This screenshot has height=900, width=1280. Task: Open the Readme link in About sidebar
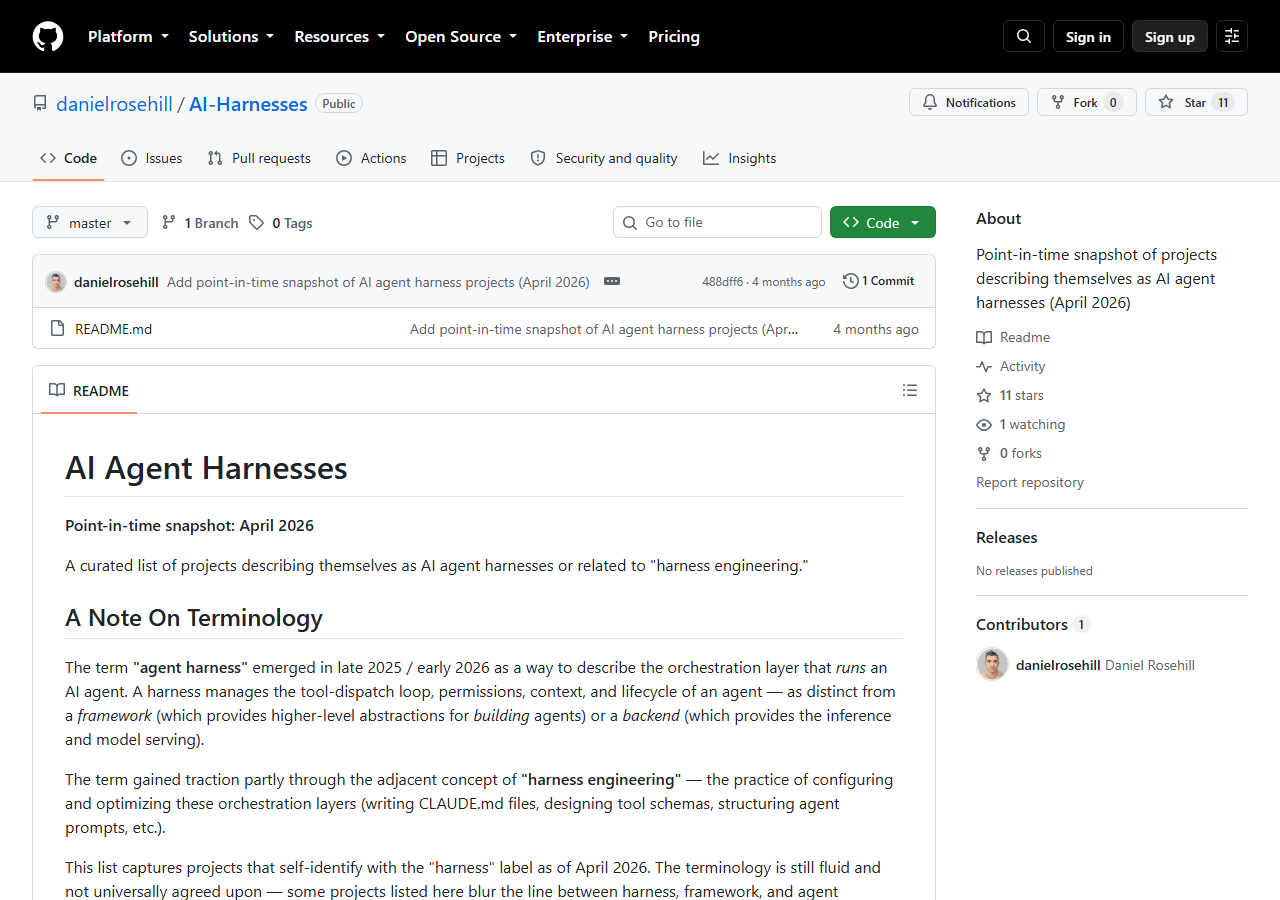1013,337
